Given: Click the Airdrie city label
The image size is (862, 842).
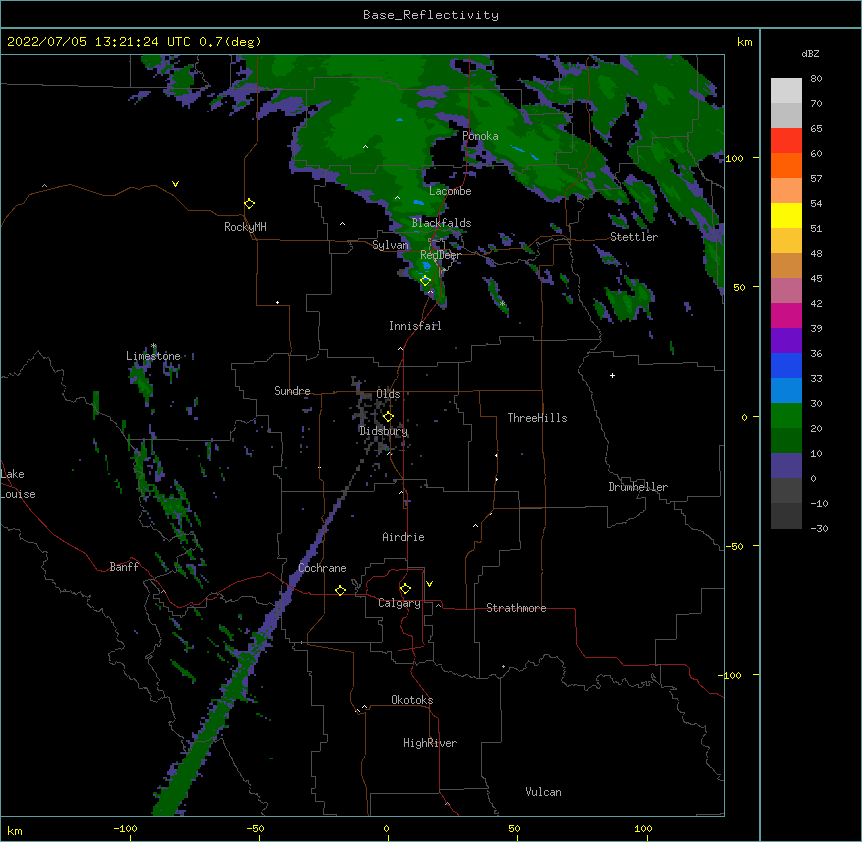Looking at the screenshot, I should (404, 537).
